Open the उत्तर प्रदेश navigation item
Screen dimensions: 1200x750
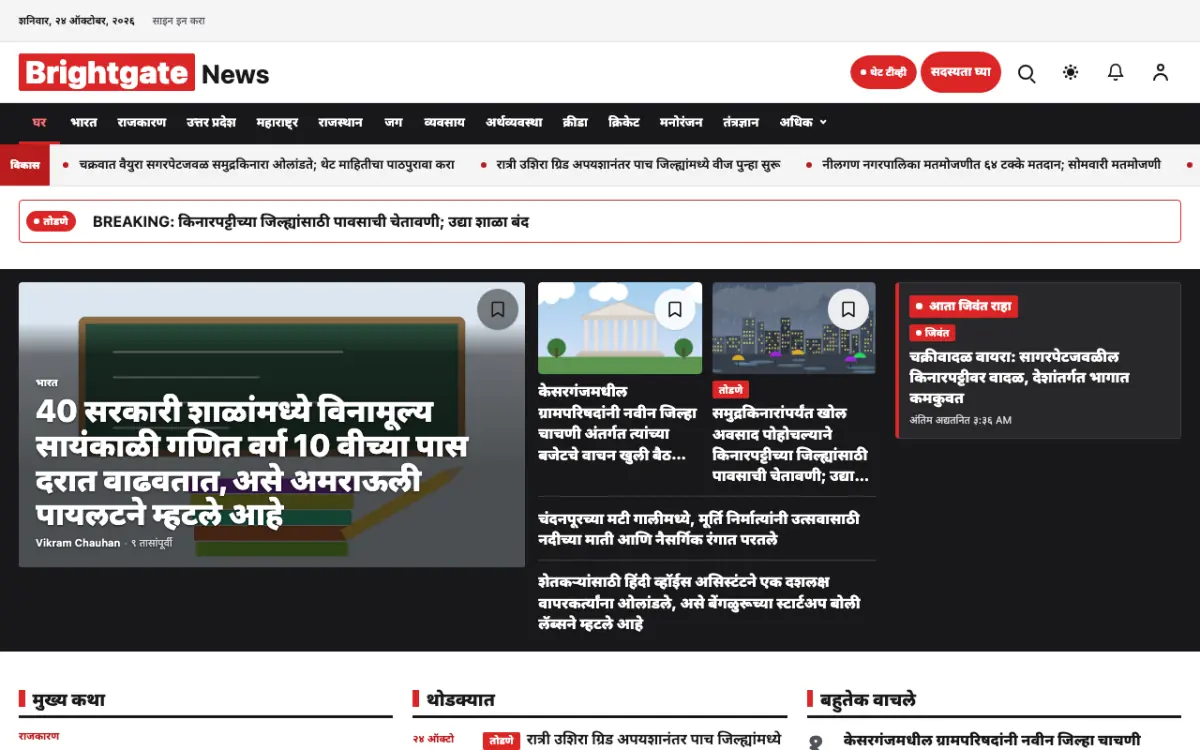211,122
